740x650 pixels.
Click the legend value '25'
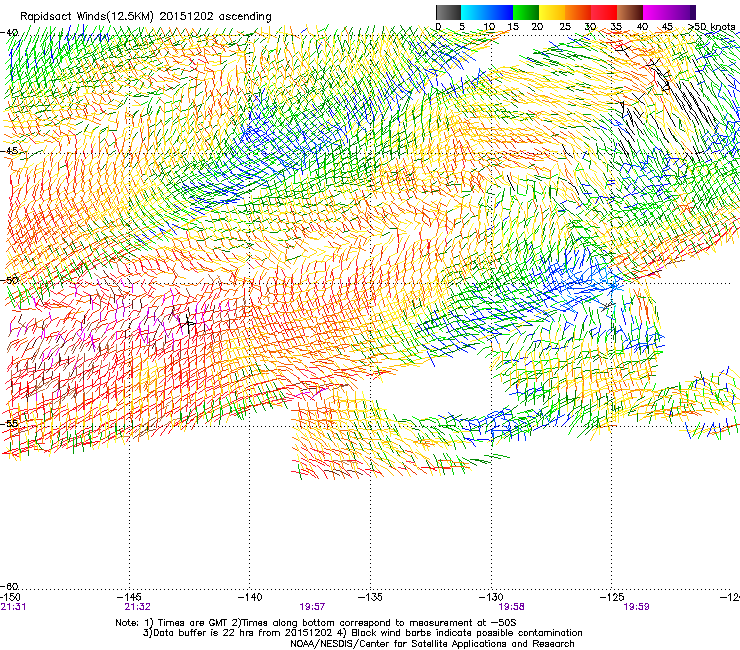coord(564,27)
